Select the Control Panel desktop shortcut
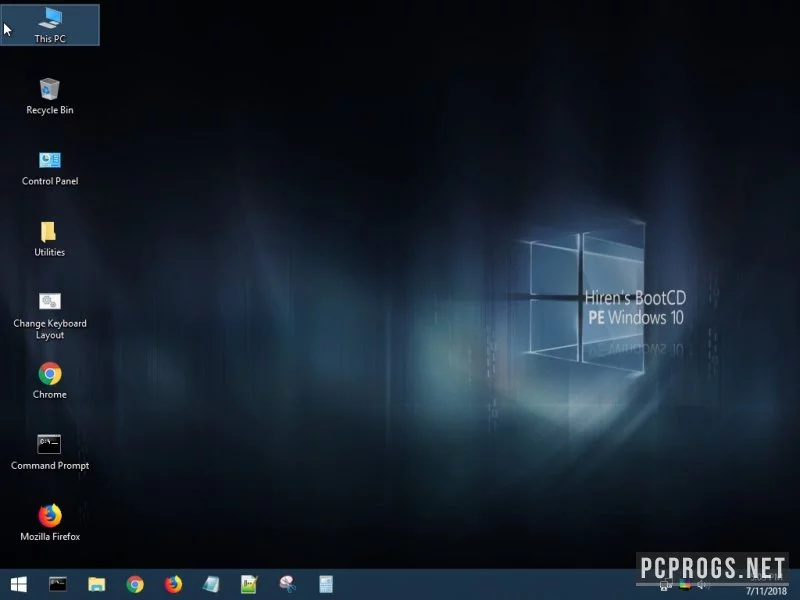 [x=49, y=168]
